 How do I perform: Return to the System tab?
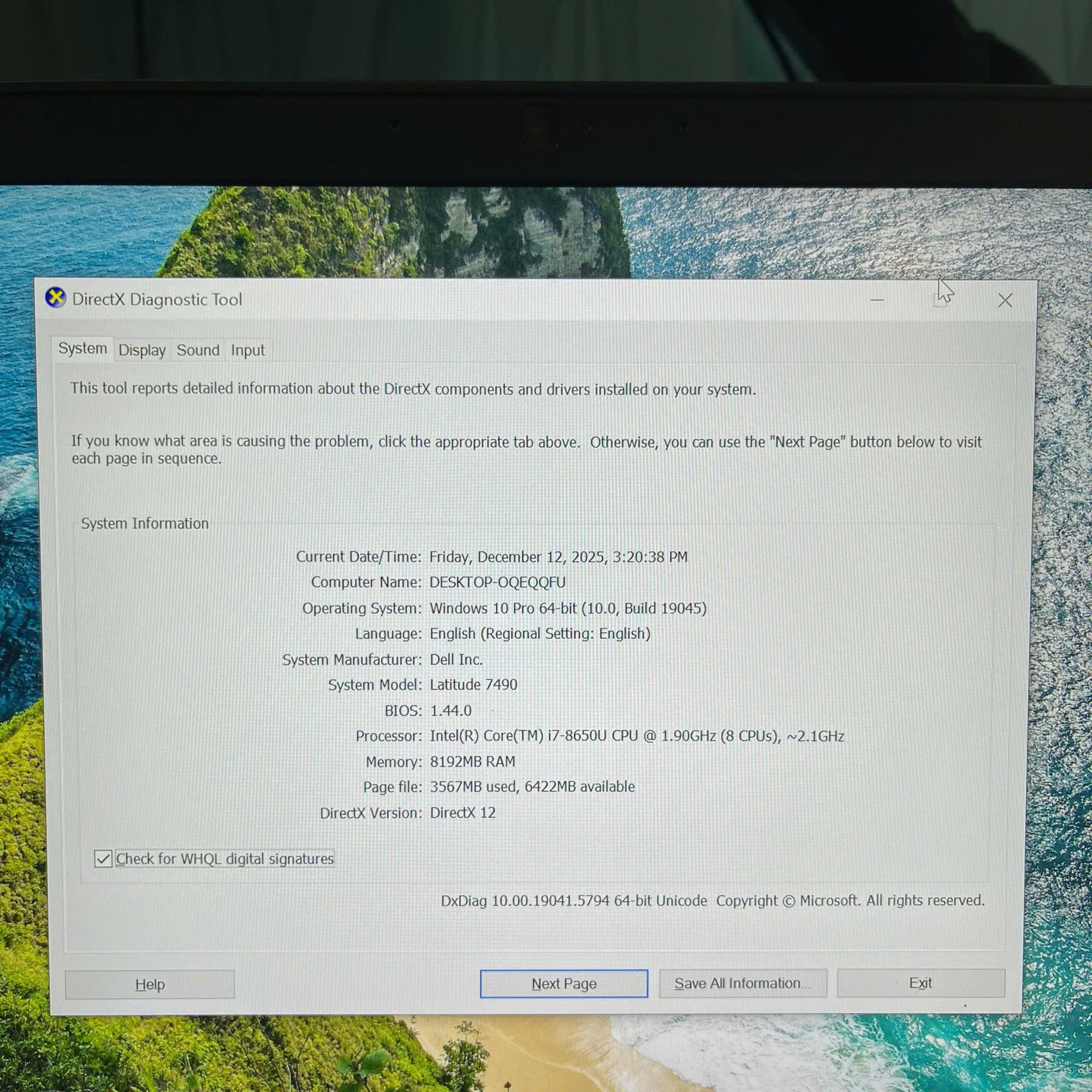point(82,349)
